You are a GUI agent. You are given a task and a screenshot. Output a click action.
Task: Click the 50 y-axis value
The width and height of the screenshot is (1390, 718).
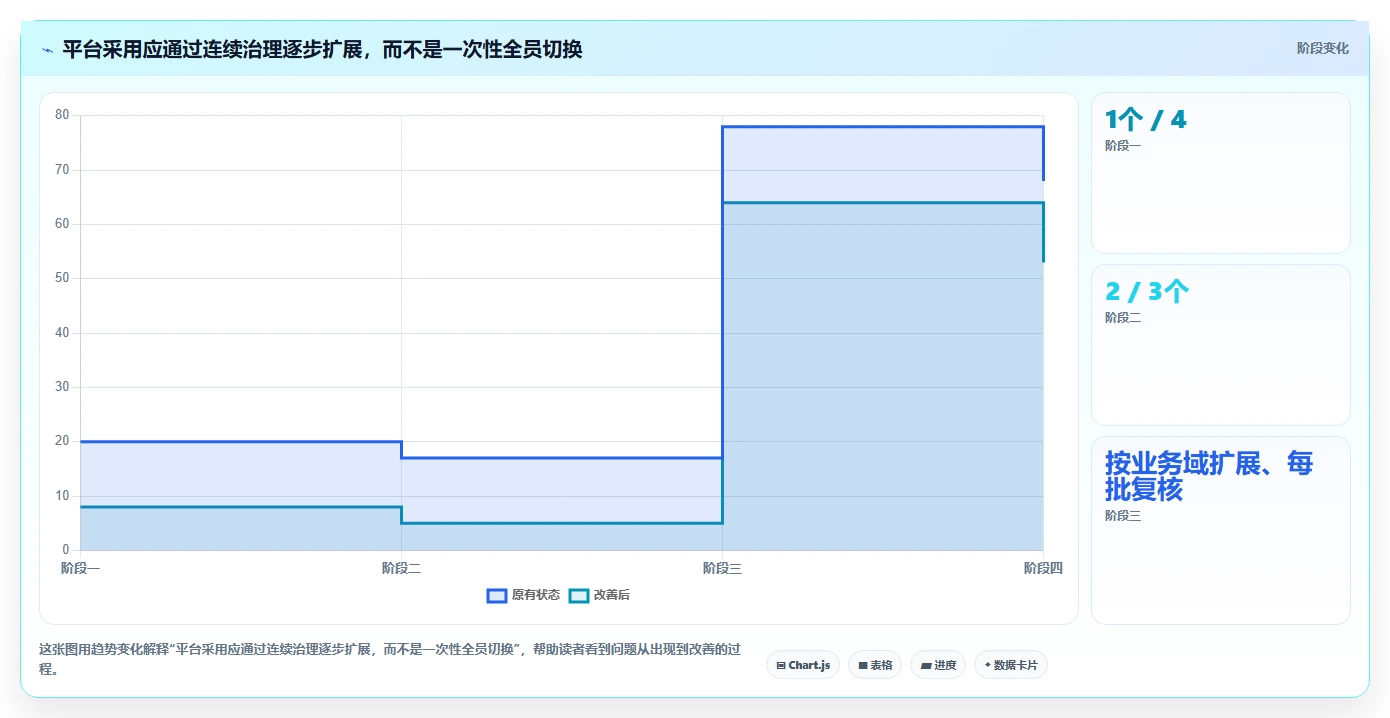coord(62,278)
